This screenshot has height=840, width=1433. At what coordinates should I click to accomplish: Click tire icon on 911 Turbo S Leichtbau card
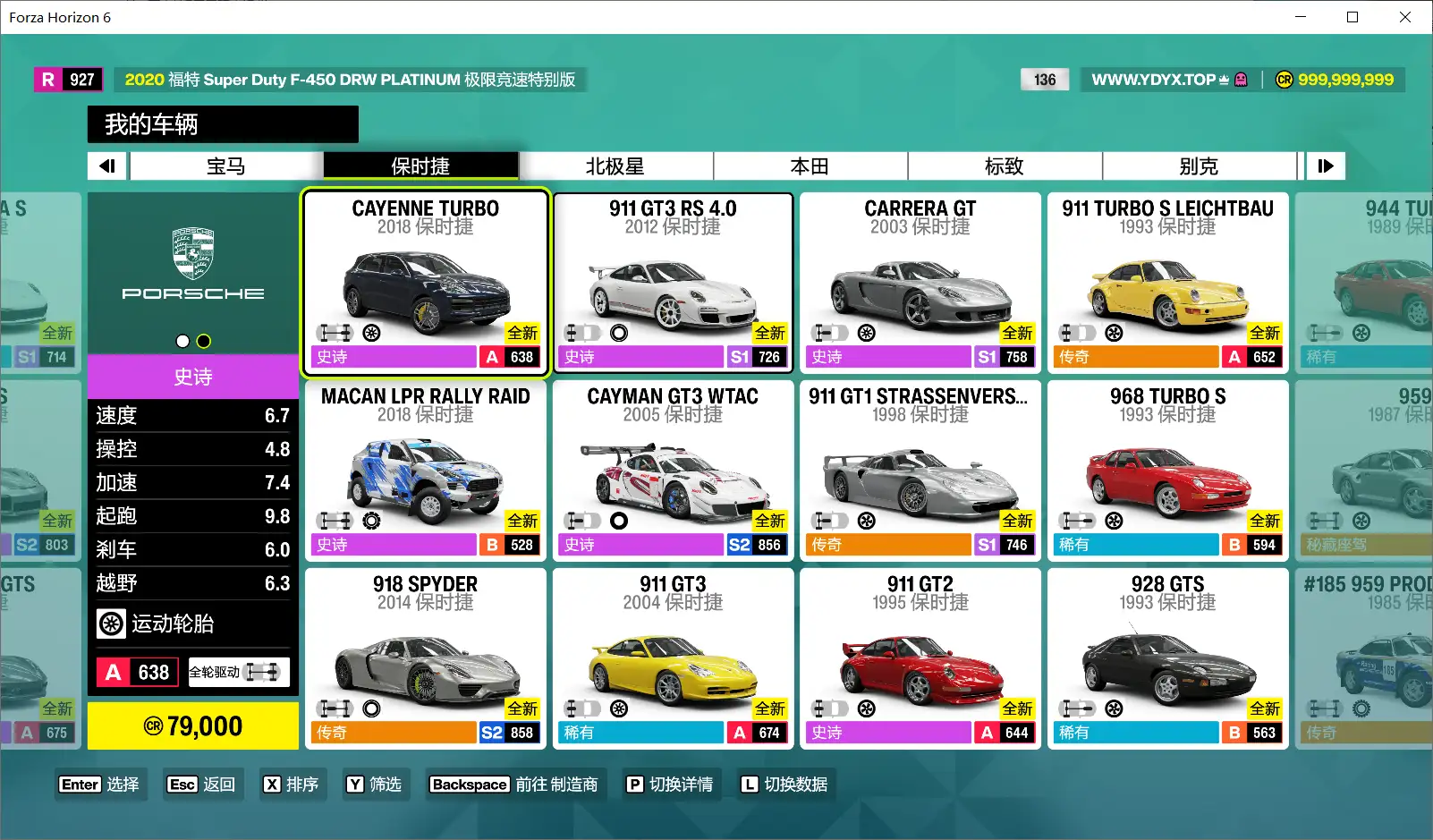(1114, 333)
